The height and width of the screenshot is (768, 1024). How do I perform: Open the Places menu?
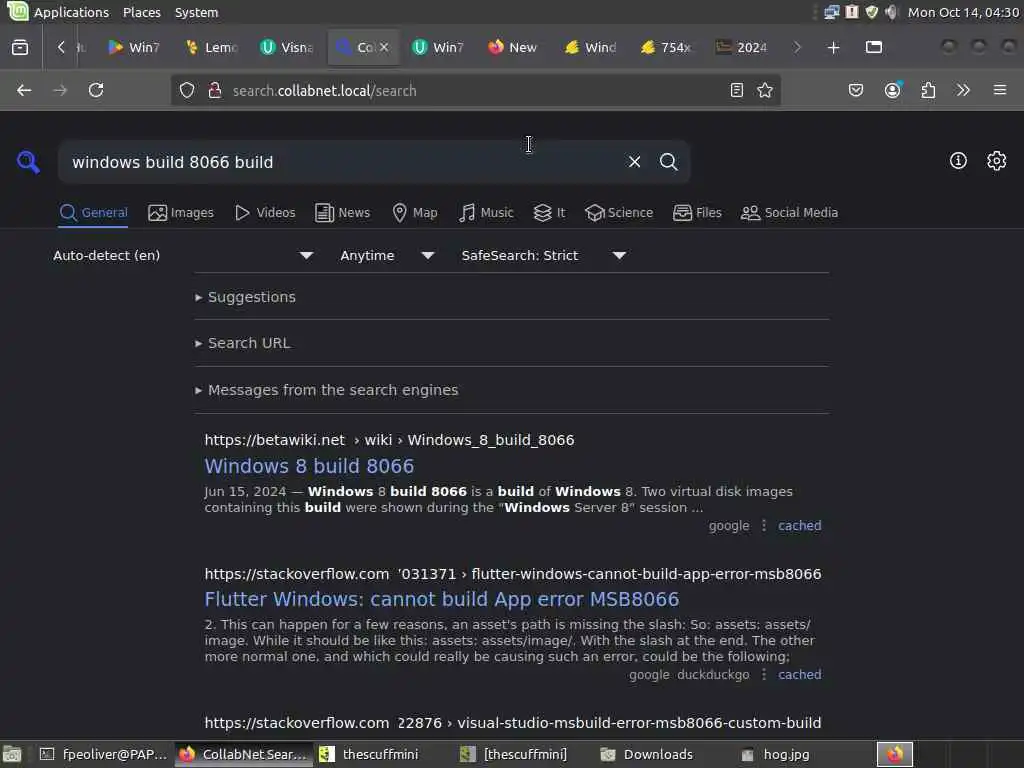(x=142, y=12)
